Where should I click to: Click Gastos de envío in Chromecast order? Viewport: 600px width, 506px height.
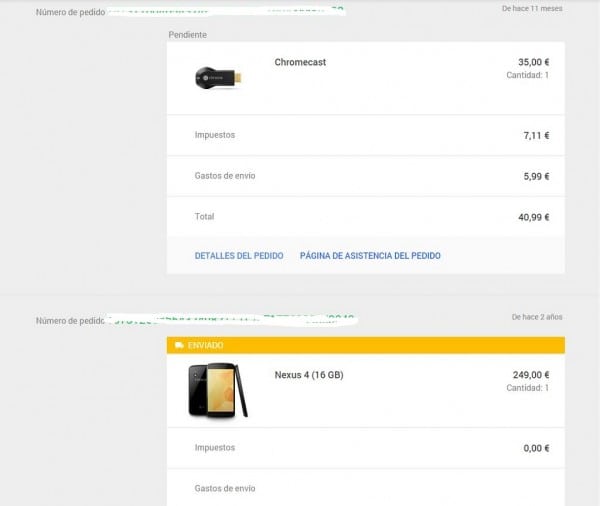[225, 176]
